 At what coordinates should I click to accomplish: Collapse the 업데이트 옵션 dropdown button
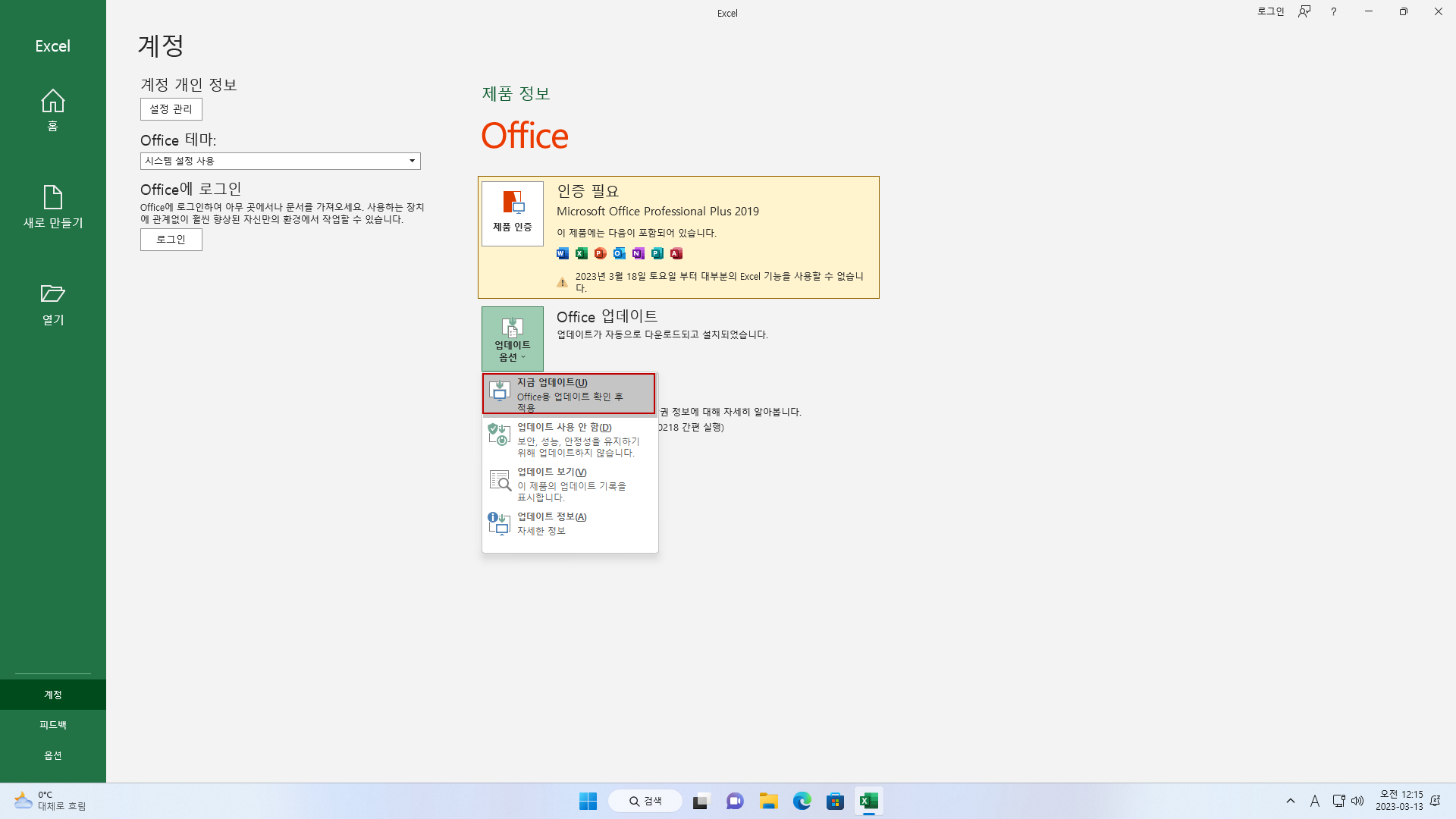(x=513, y=338)
